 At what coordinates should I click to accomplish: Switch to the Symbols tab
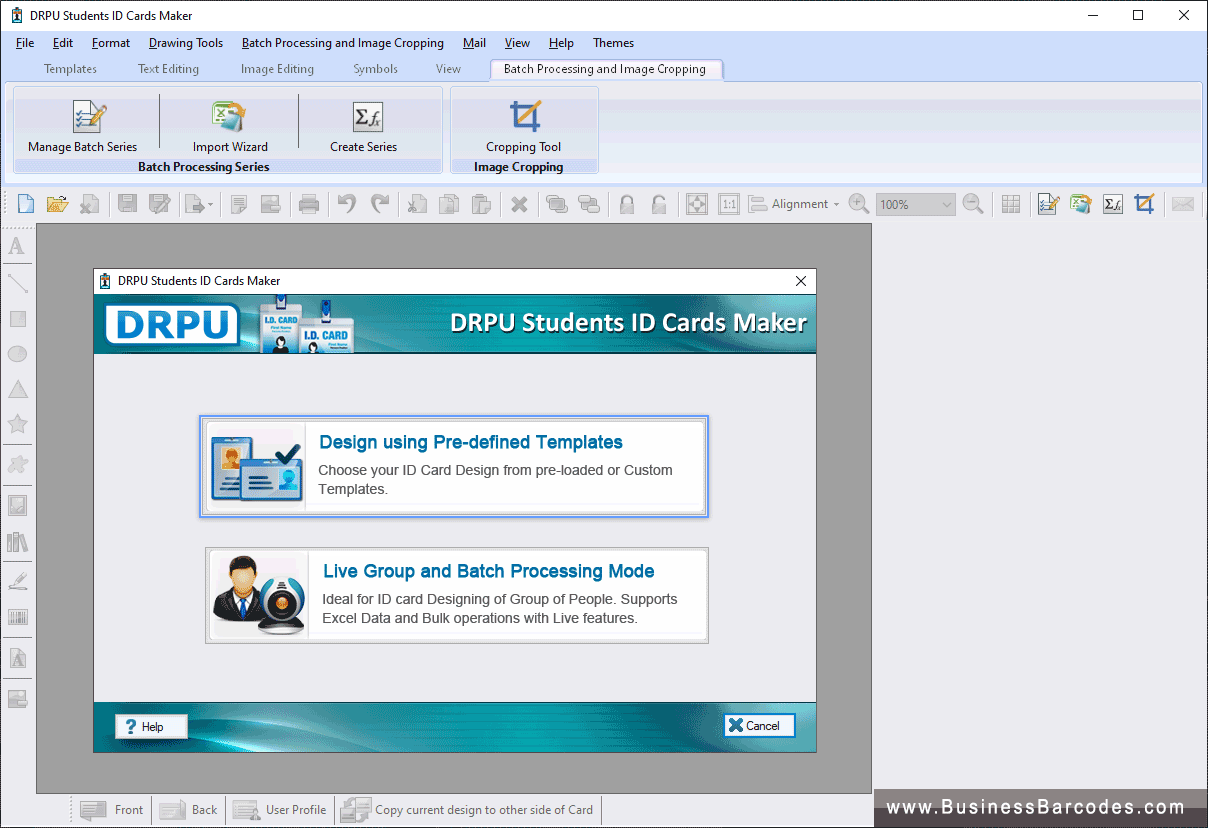coord(375,69)
